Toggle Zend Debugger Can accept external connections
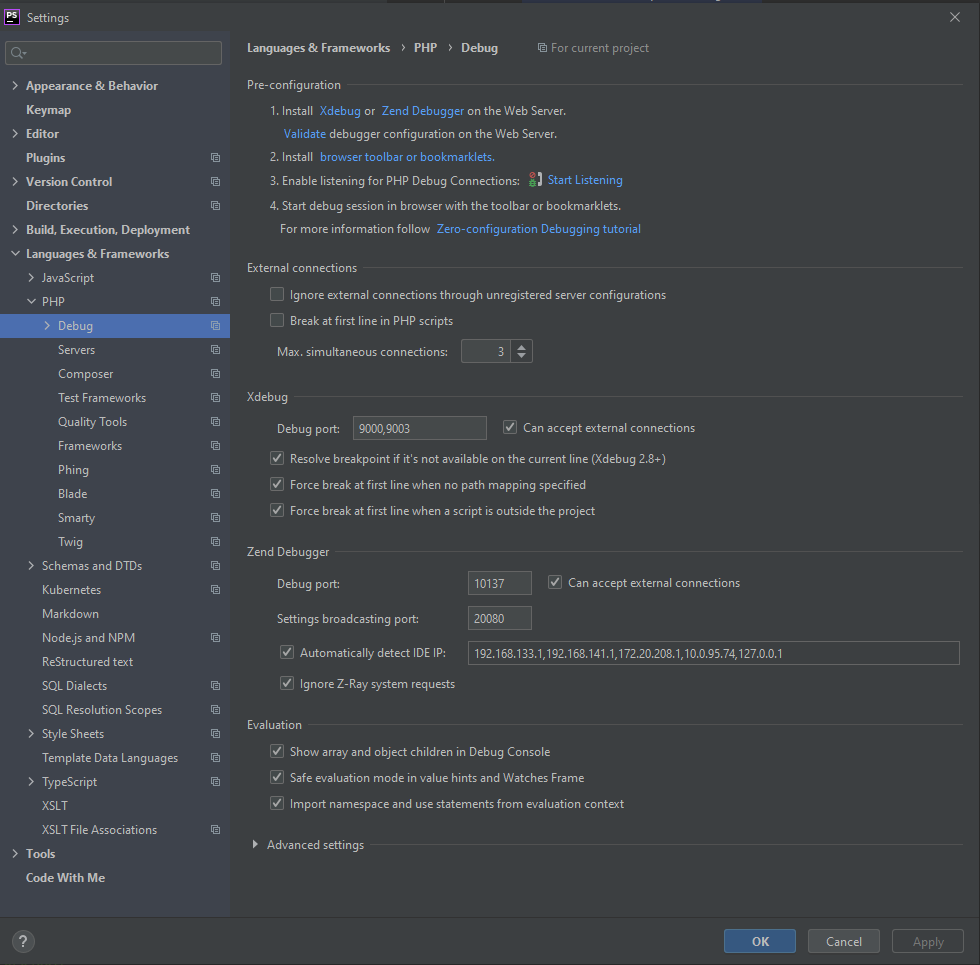This screenshot has height=965, width=980. [555, 582]
